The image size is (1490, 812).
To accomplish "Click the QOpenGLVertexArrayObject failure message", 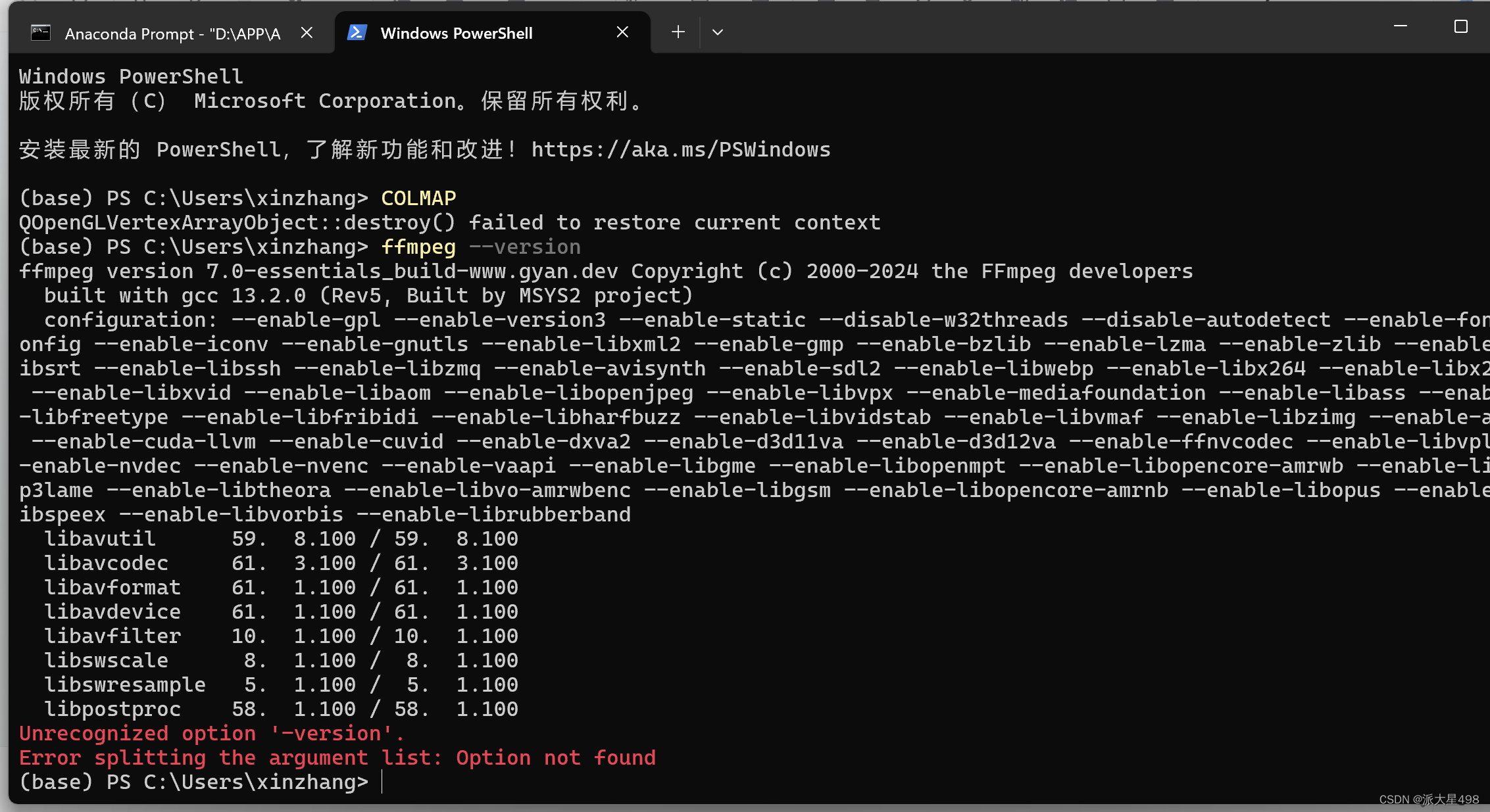I will 449,223.
